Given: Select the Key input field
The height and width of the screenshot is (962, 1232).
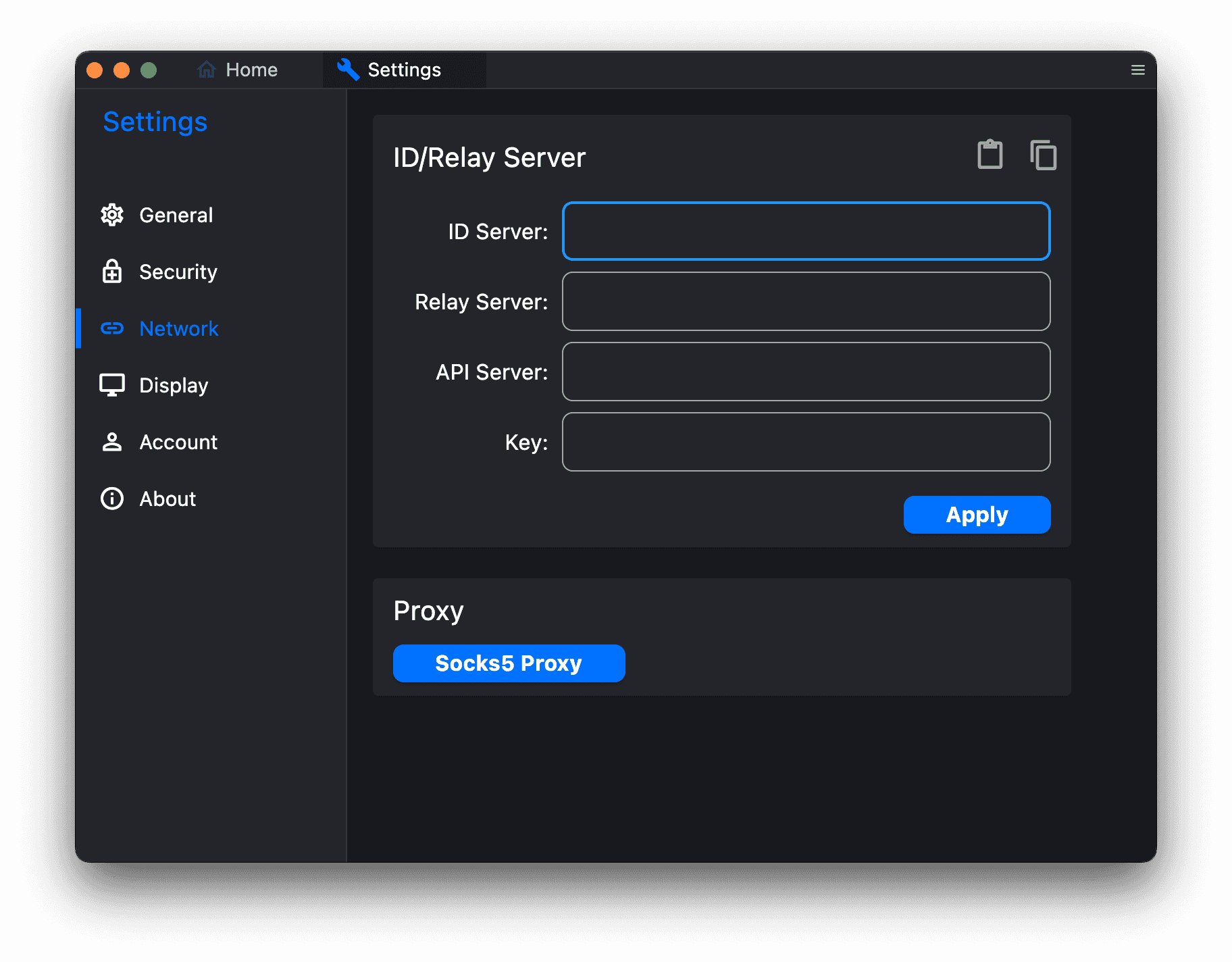Looking at the screenshot, I should (x=806, y=442).
